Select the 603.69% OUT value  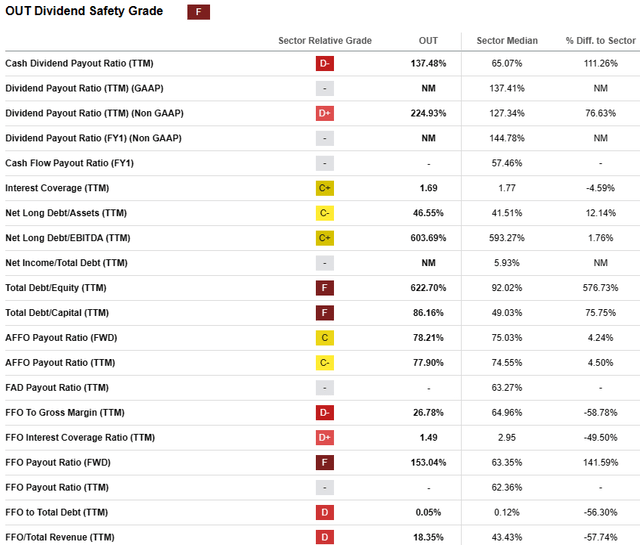pyautogui.click(x=428, y=238)
